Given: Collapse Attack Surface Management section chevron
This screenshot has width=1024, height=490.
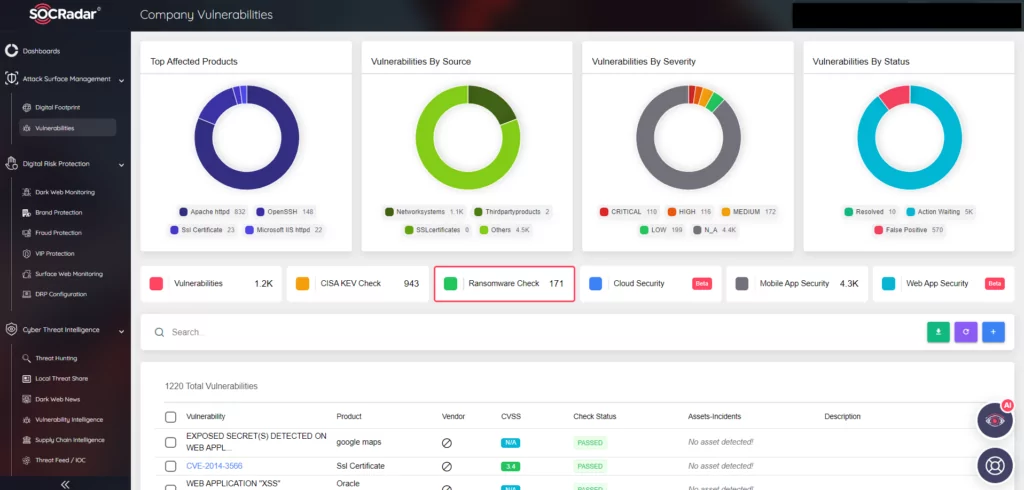Looking at the screenshot, I should (x=121, y=80).
